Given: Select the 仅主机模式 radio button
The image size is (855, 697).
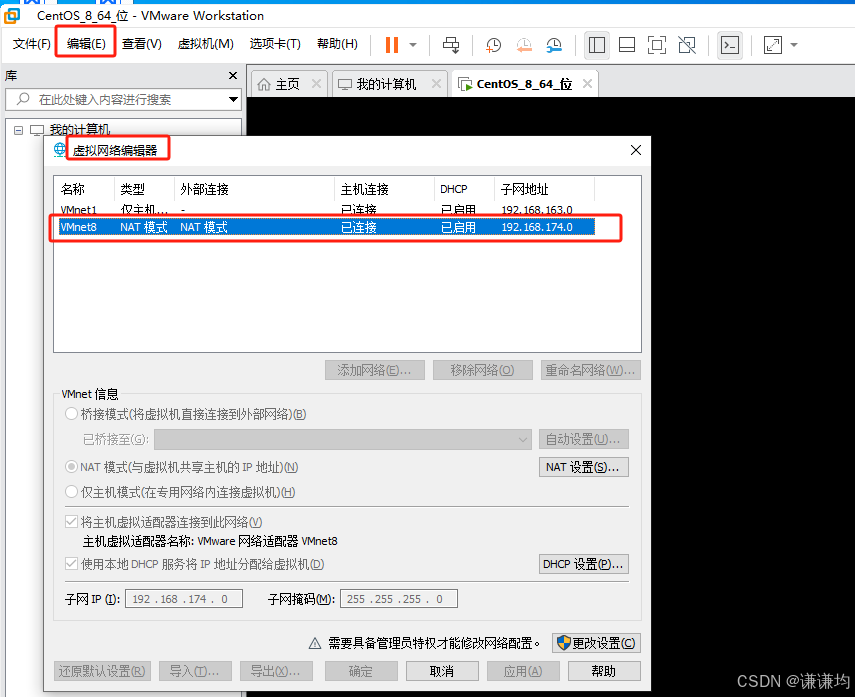Looking at the screenshot, I should point(71,492).
